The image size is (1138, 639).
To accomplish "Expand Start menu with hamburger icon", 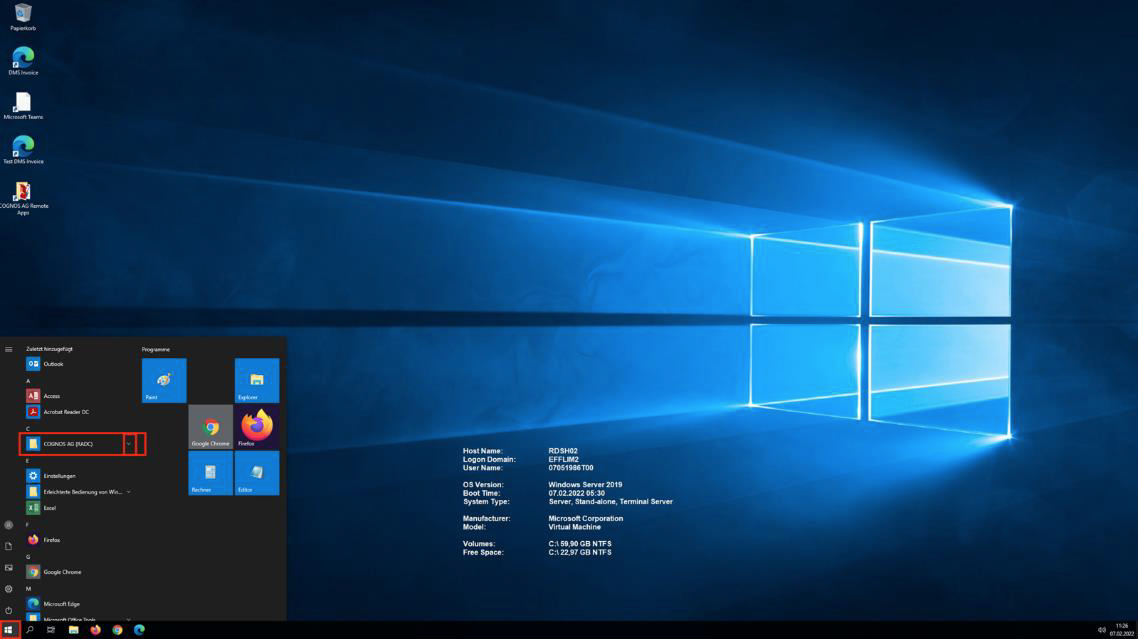I will pyautogui.click(x=9, y=349).
